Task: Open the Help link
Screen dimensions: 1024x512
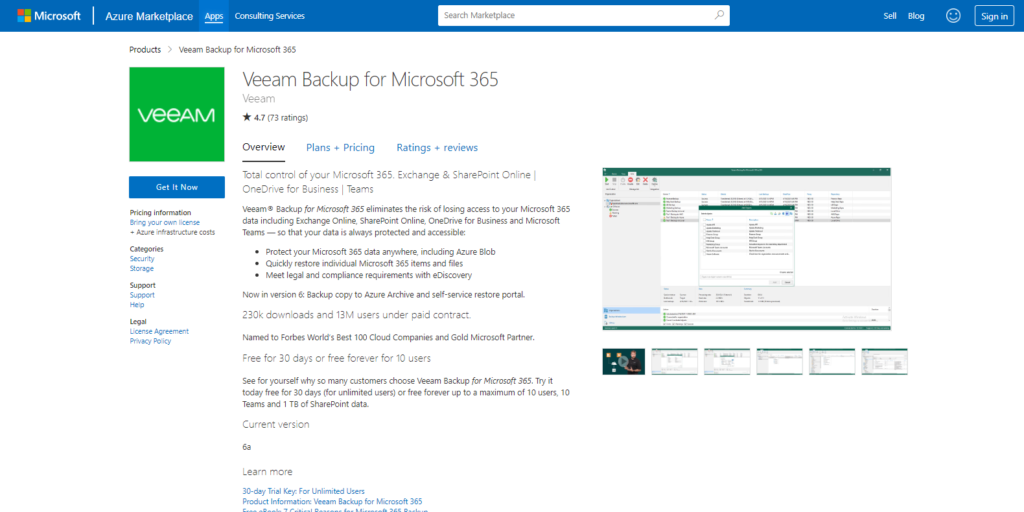Action: coord(137,305)
